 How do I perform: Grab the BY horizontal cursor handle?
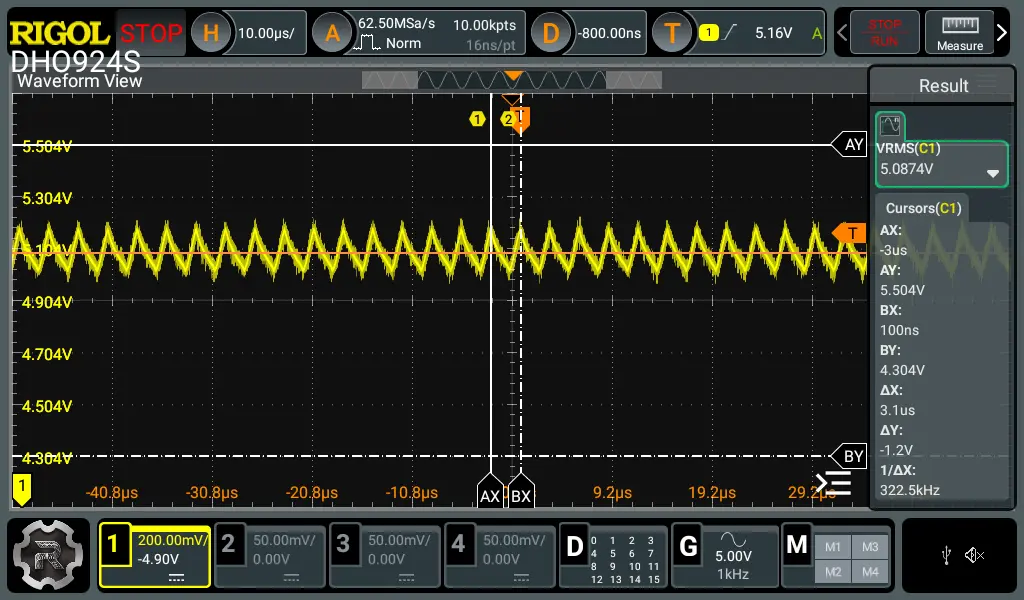[x=849, y=456]
